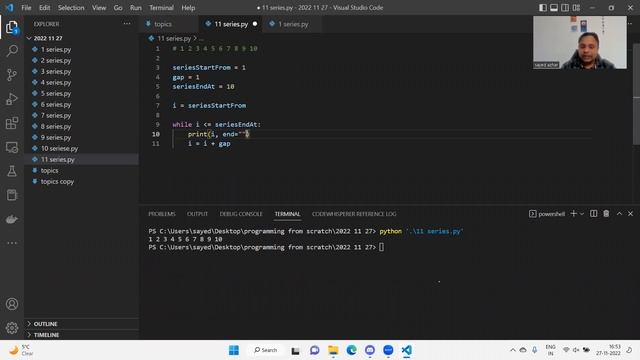Open the Terminal menu
Viewport: 640px width, 360px height.
pyautogui.click(x=161, y=8)
